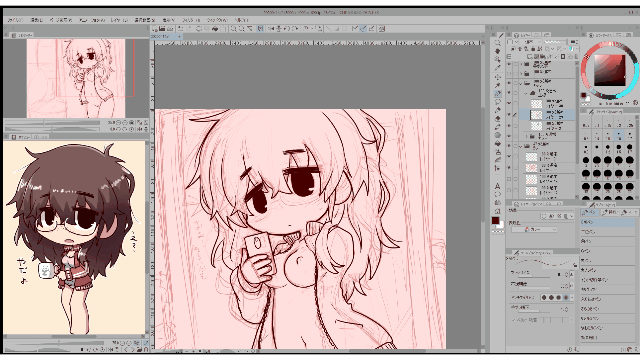Screen dimensions: 640x360
Task: Select the Move layer tool
Action: [x=498, y=76]
